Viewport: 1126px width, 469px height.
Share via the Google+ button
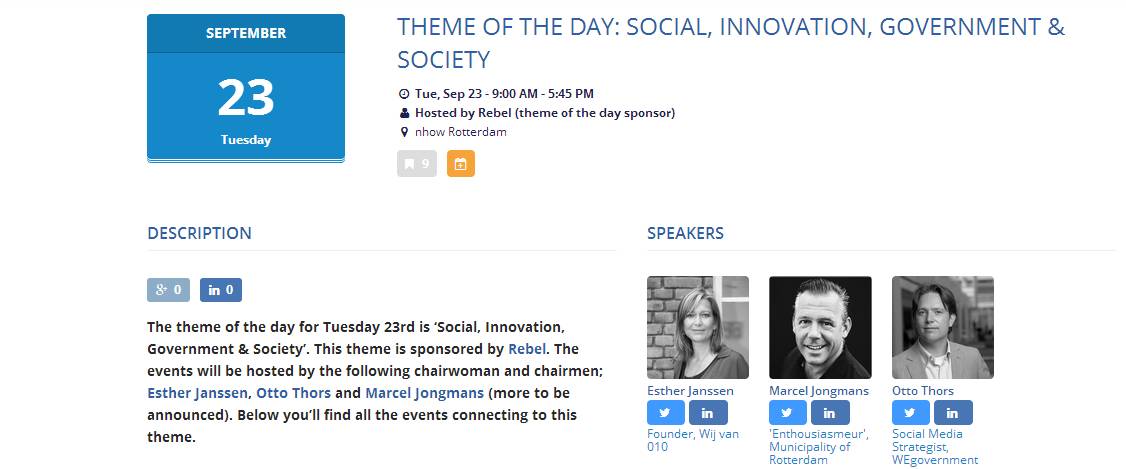[168, 290]
